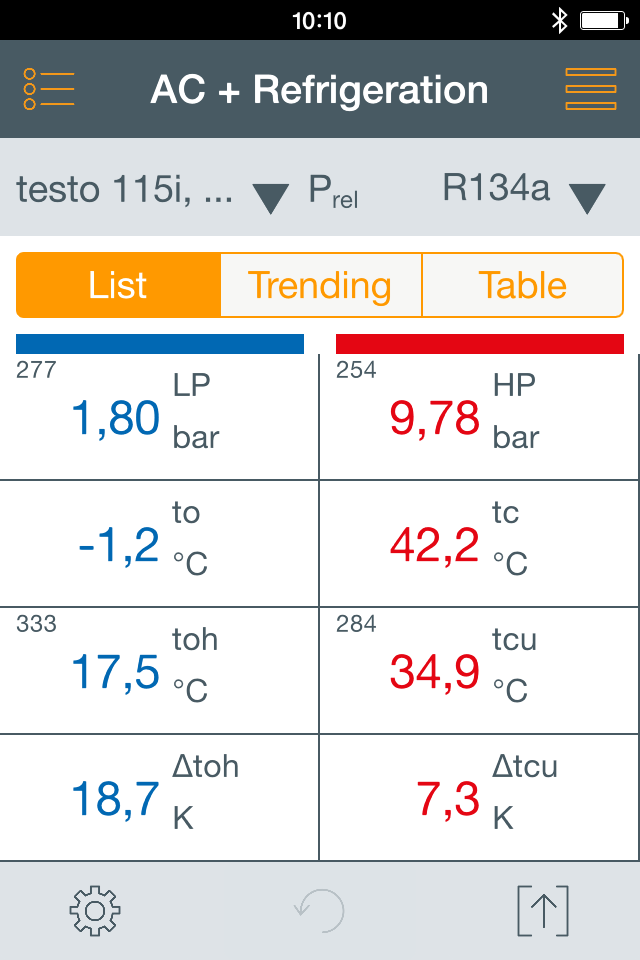Expand the testo 115i device dropdown
The height and width of the screenshot is (960, 640).
(x=270, y=196)
